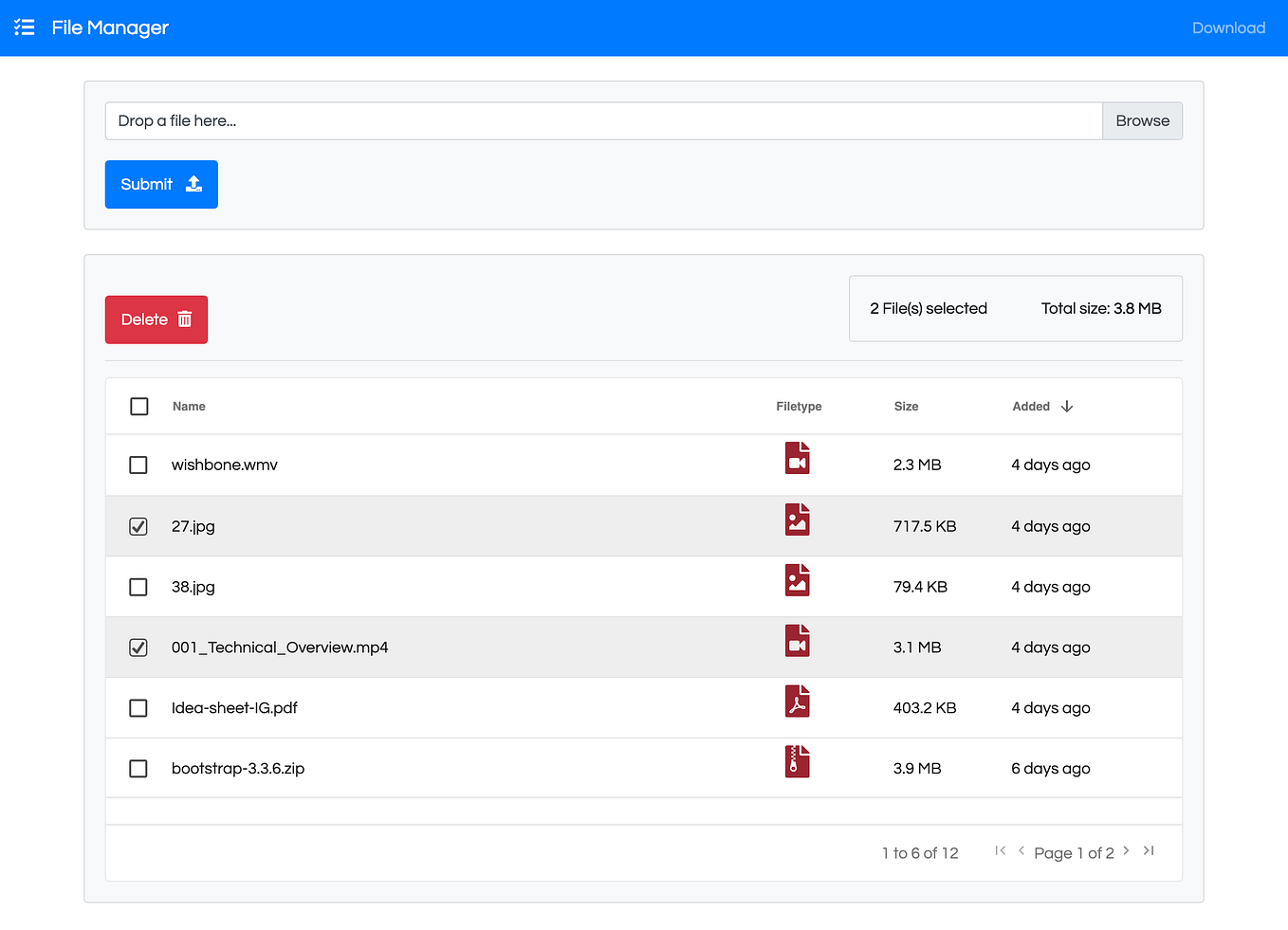
Task: Sort the table by the Filetype column
Action: pos(799,407)
